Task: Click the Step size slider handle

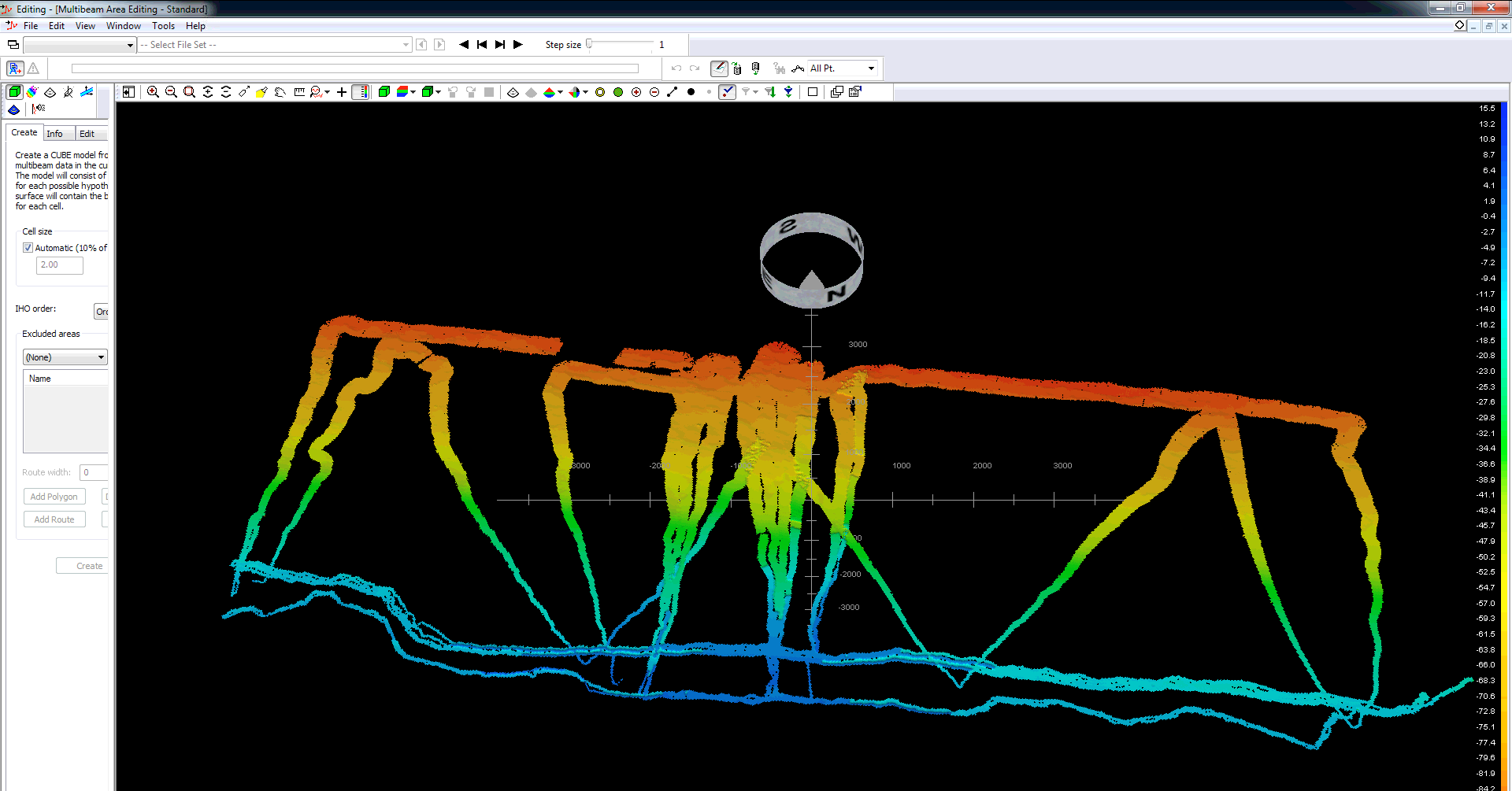Action: (589, 44)
